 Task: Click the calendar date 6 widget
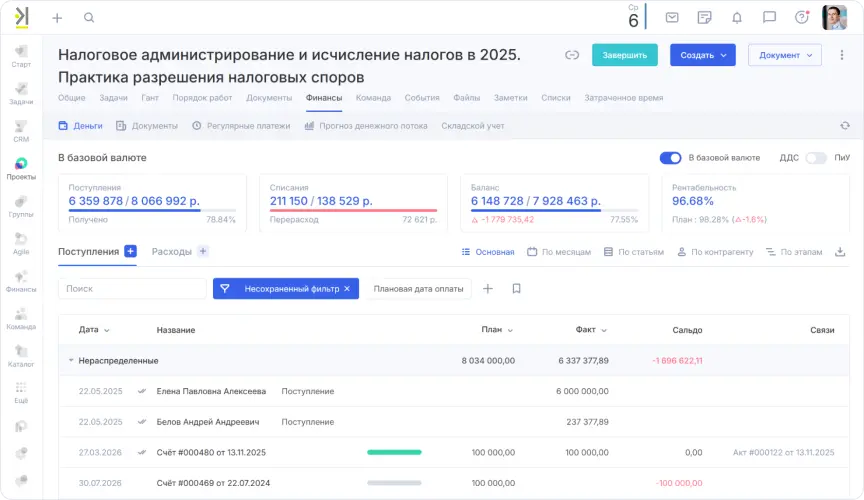pos(634,17)
